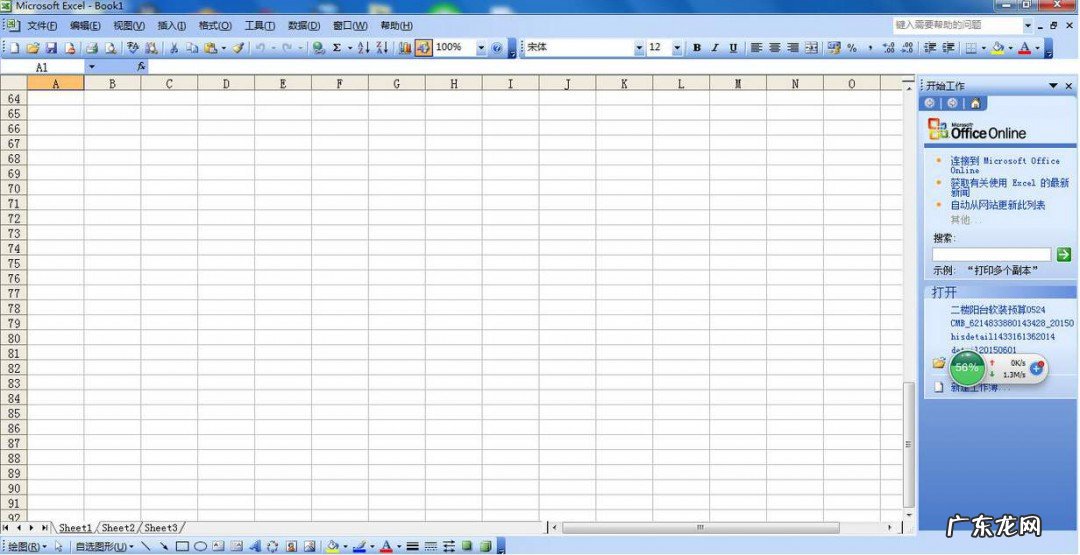The height and width of the screenshot is (555, 1080).
Task: Click 连接到 Microsoft Office Online link
Action: [1005, 165]
